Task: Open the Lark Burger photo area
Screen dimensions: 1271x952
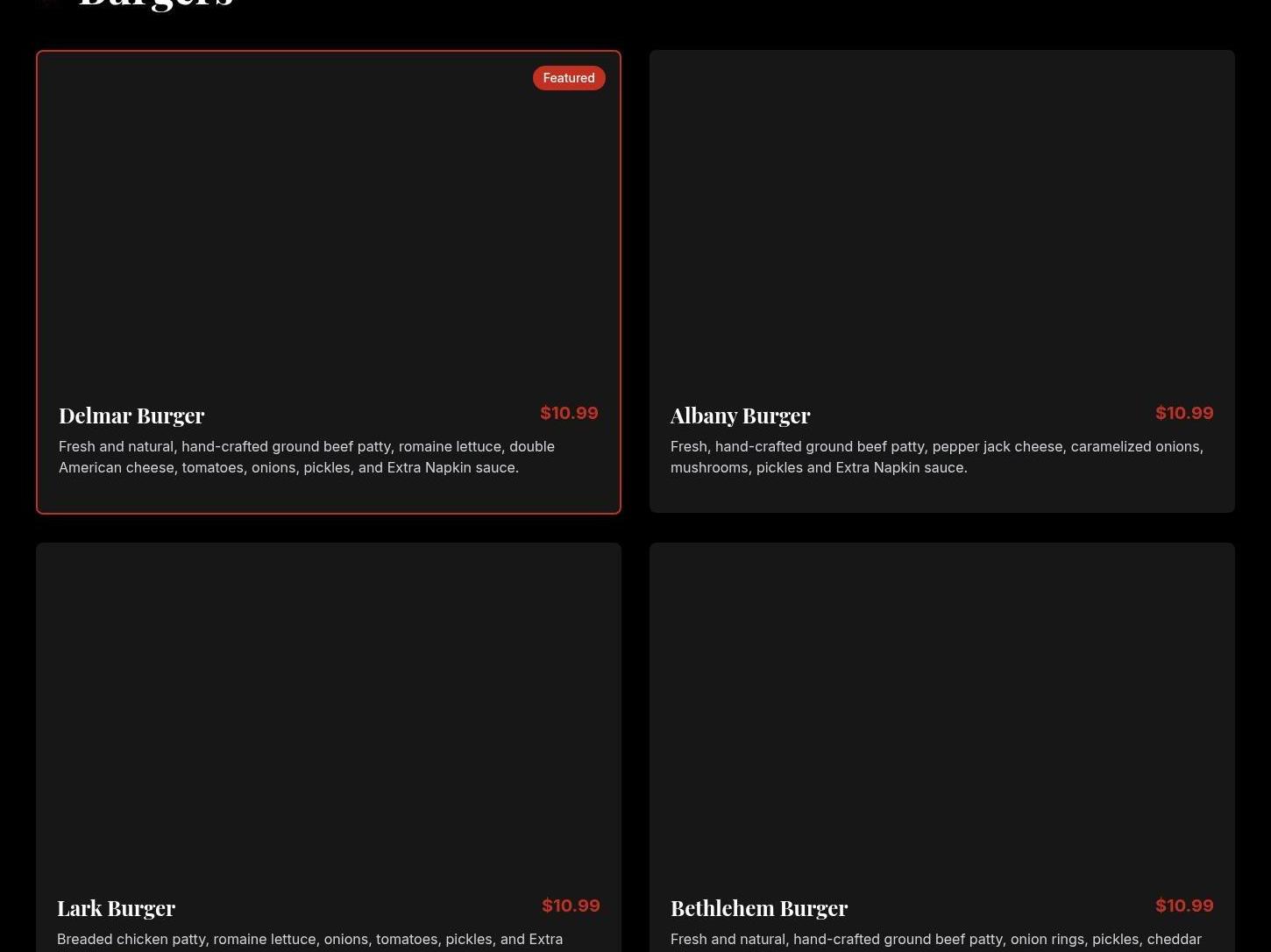Action: (329, 710)
